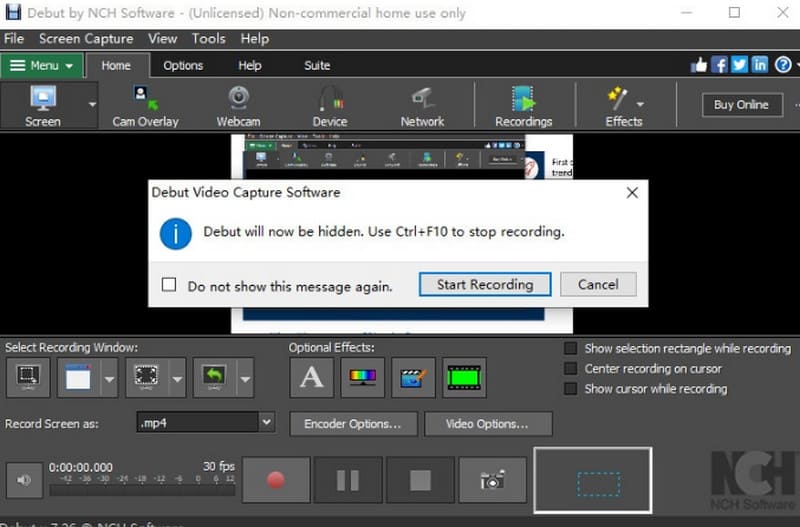Open Encoder Options
The height and width of the screenshot is (527, 800).
[353, 423]
